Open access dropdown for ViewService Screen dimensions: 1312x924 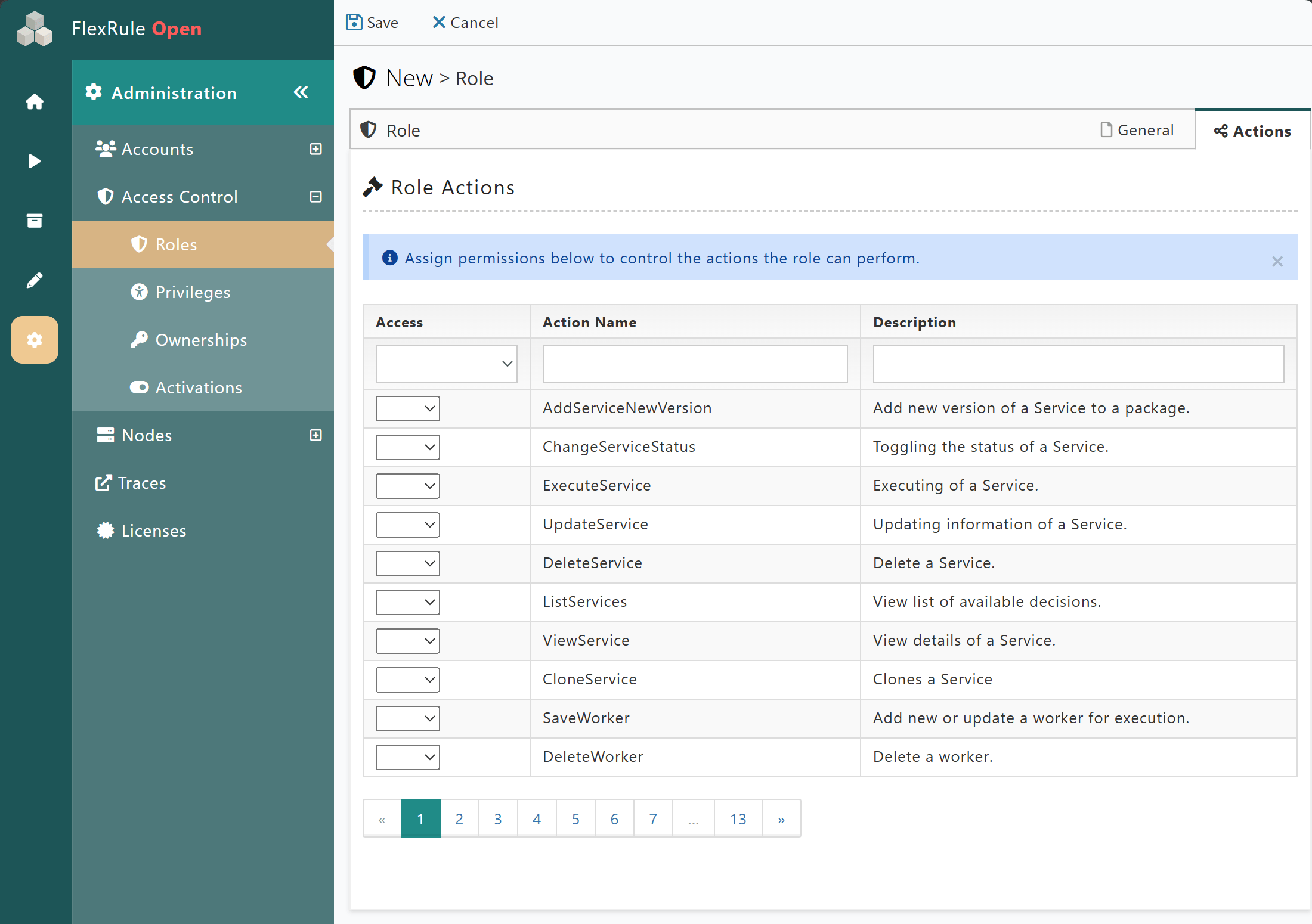pyautogui.click(x=408, y=641)
